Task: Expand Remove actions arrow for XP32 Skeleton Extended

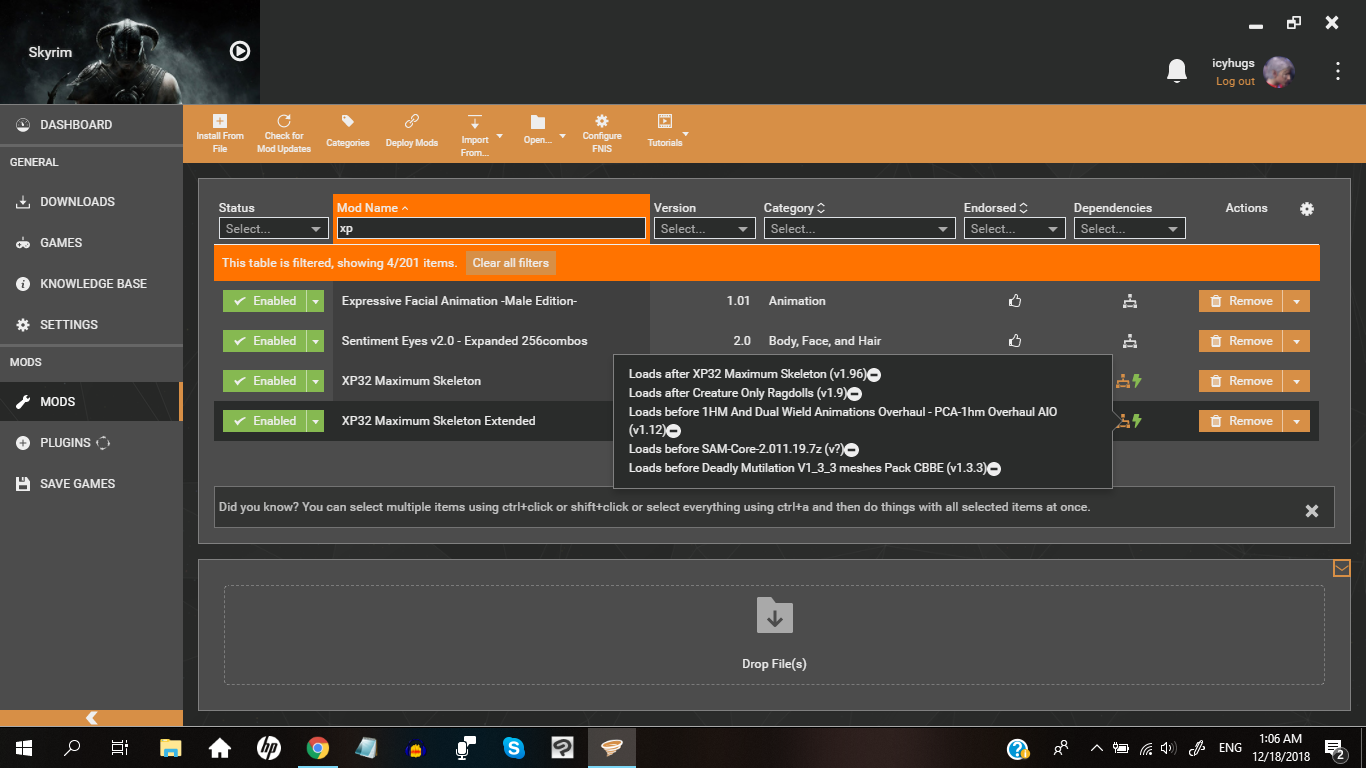Action: [1297, 421]
